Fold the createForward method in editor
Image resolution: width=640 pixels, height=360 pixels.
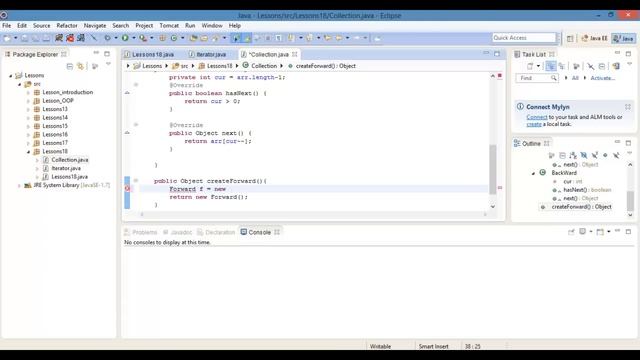tap(136, 180)
